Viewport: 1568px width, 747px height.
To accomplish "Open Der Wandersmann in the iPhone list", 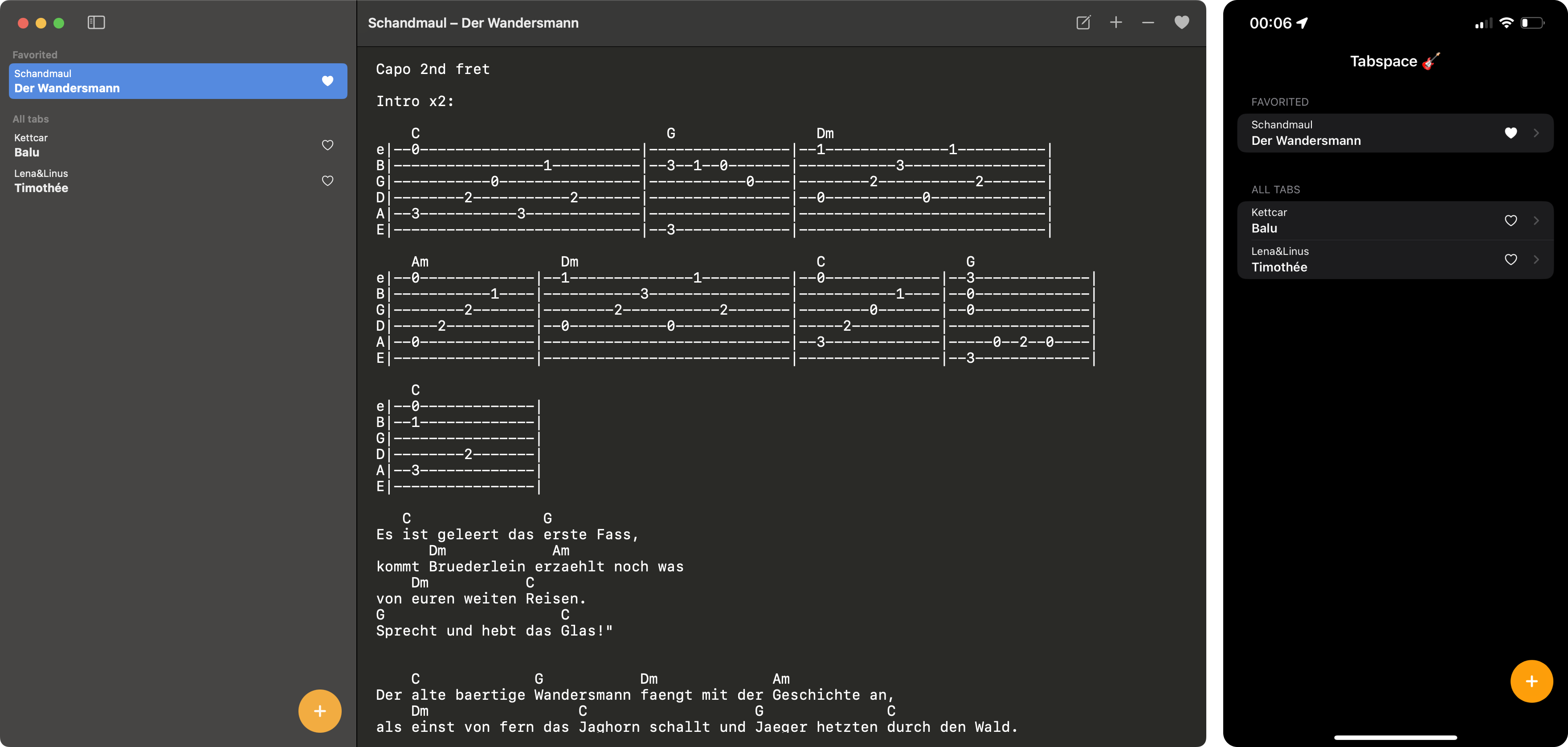I will pos(1395,133).
